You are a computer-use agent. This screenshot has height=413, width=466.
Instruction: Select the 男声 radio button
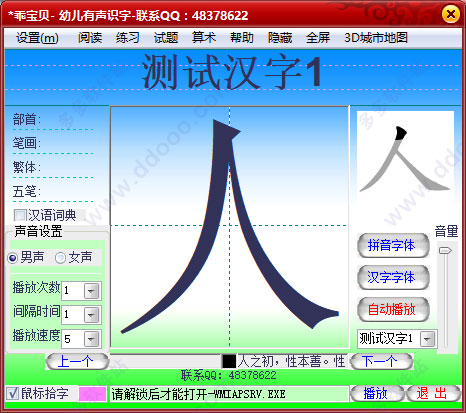point(13,258)
